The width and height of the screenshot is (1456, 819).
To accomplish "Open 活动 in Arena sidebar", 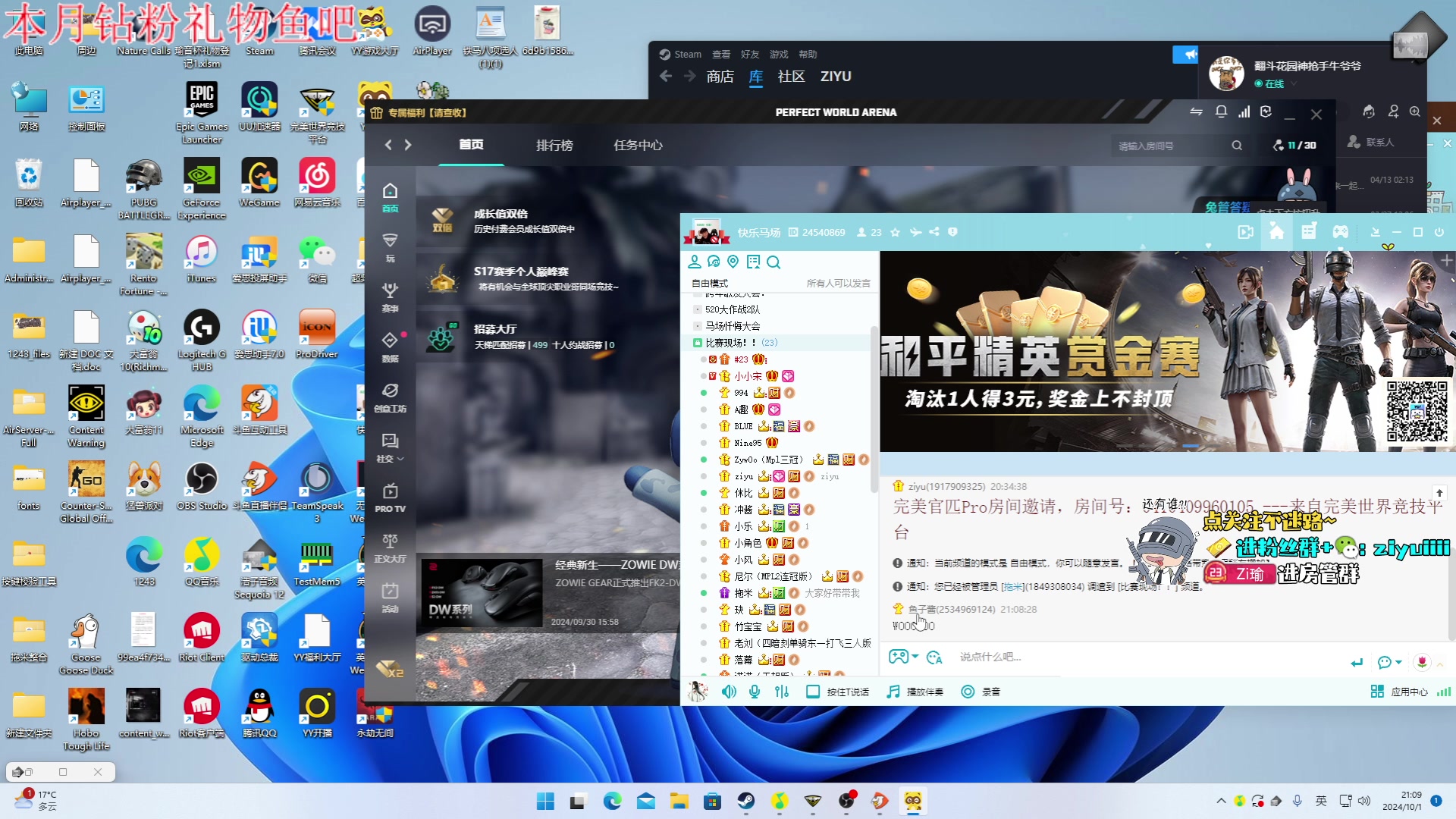I will (390, 598).
